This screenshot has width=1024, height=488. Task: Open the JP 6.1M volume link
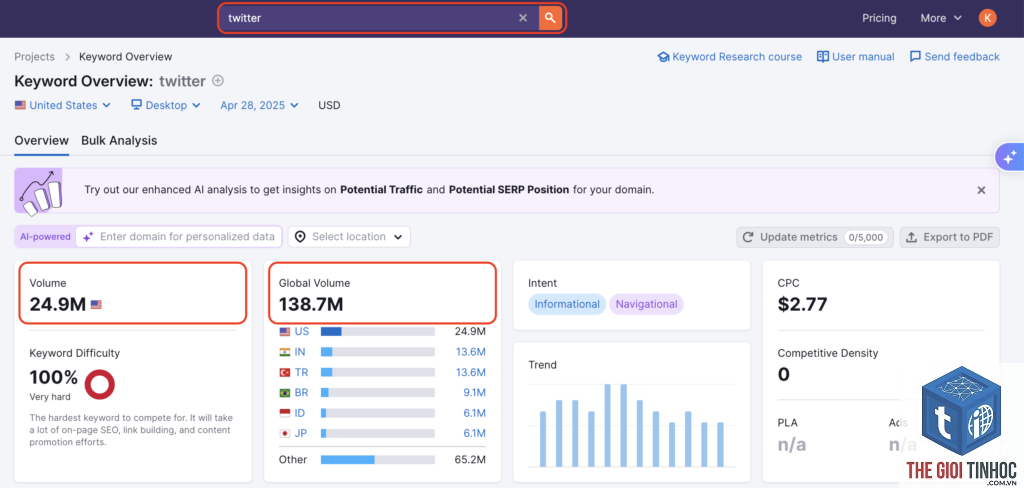coord(474,433)
